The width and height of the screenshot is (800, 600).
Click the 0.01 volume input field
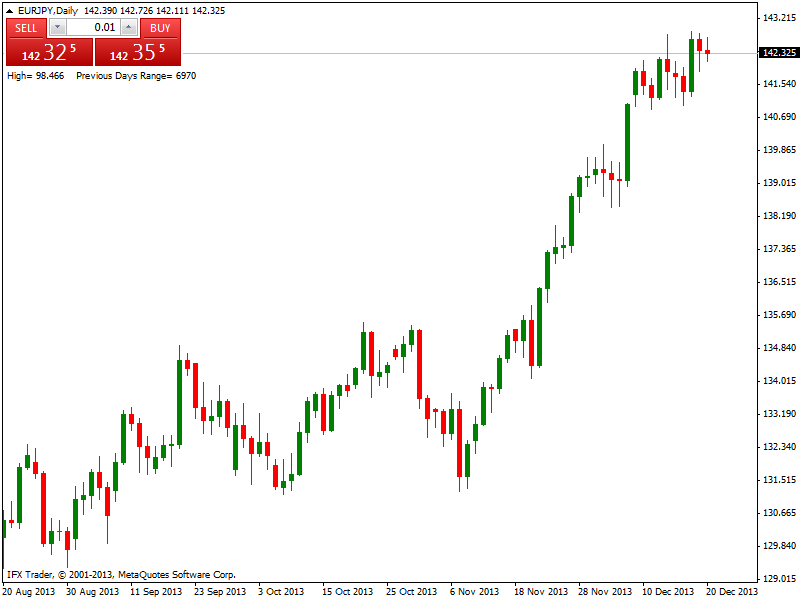pyautogui.click(x=93, y=28)
